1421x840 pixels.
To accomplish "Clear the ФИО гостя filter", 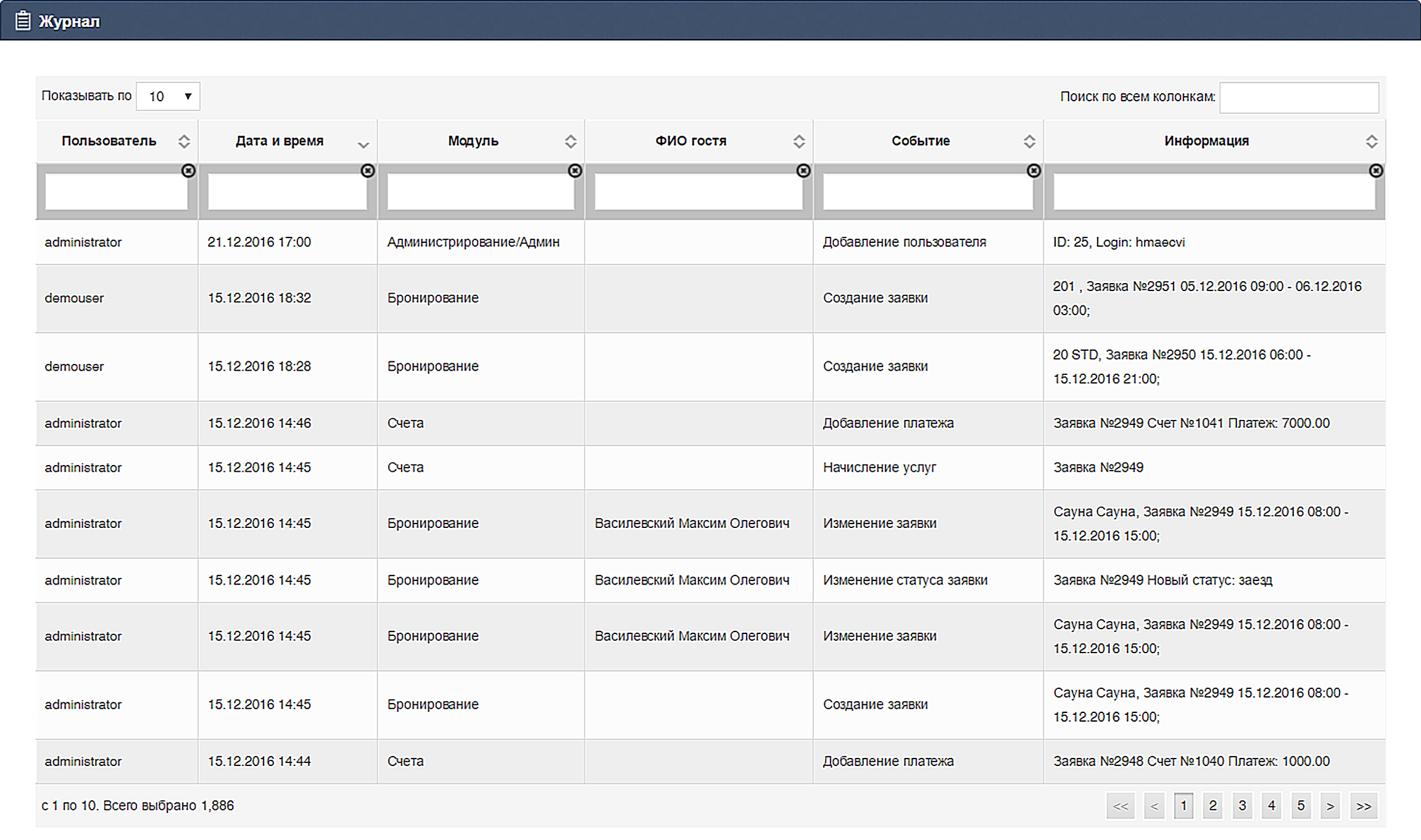I will (x=803, y=171).
